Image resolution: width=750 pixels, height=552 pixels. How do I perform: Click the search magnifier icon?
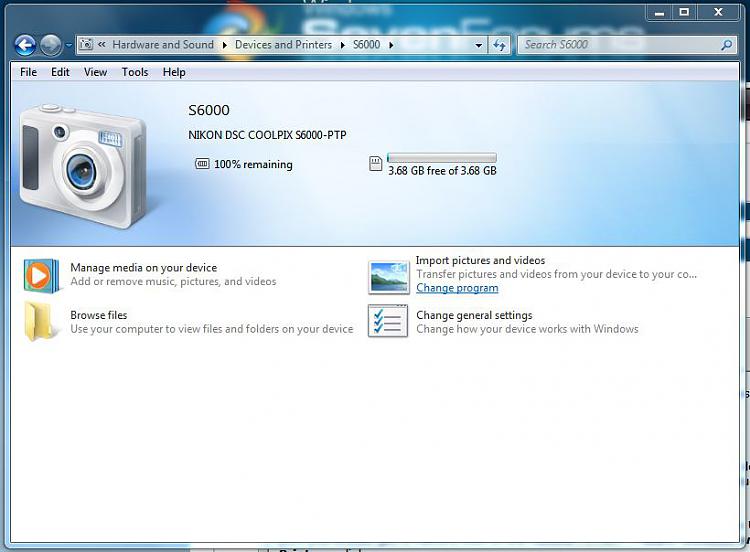coord(727,45)
